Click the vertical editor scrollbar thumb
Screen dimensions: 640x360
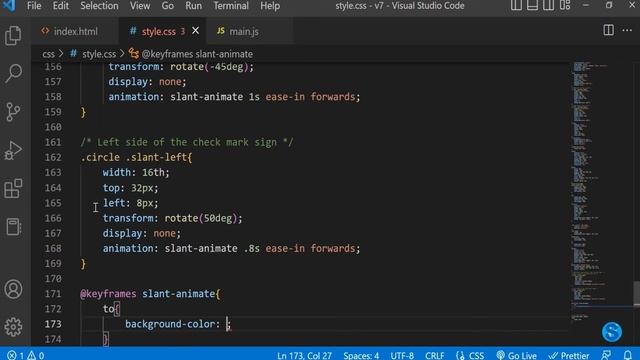pos(636,293)
